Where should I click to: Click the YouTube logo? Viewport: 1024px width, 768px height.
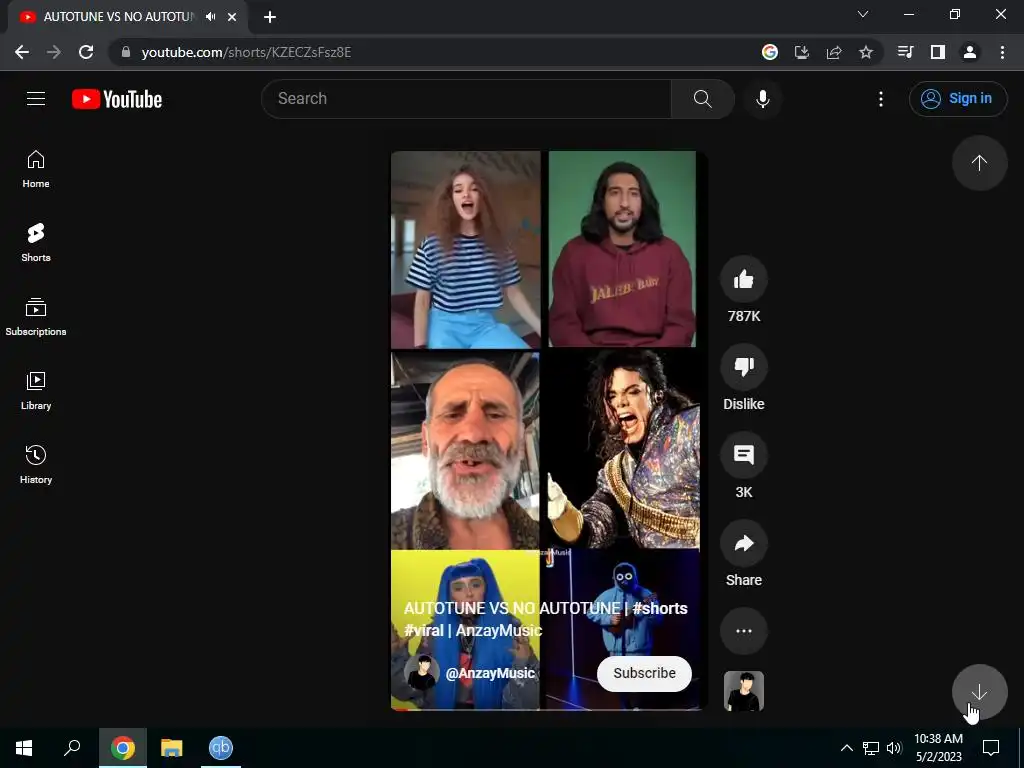117,99
